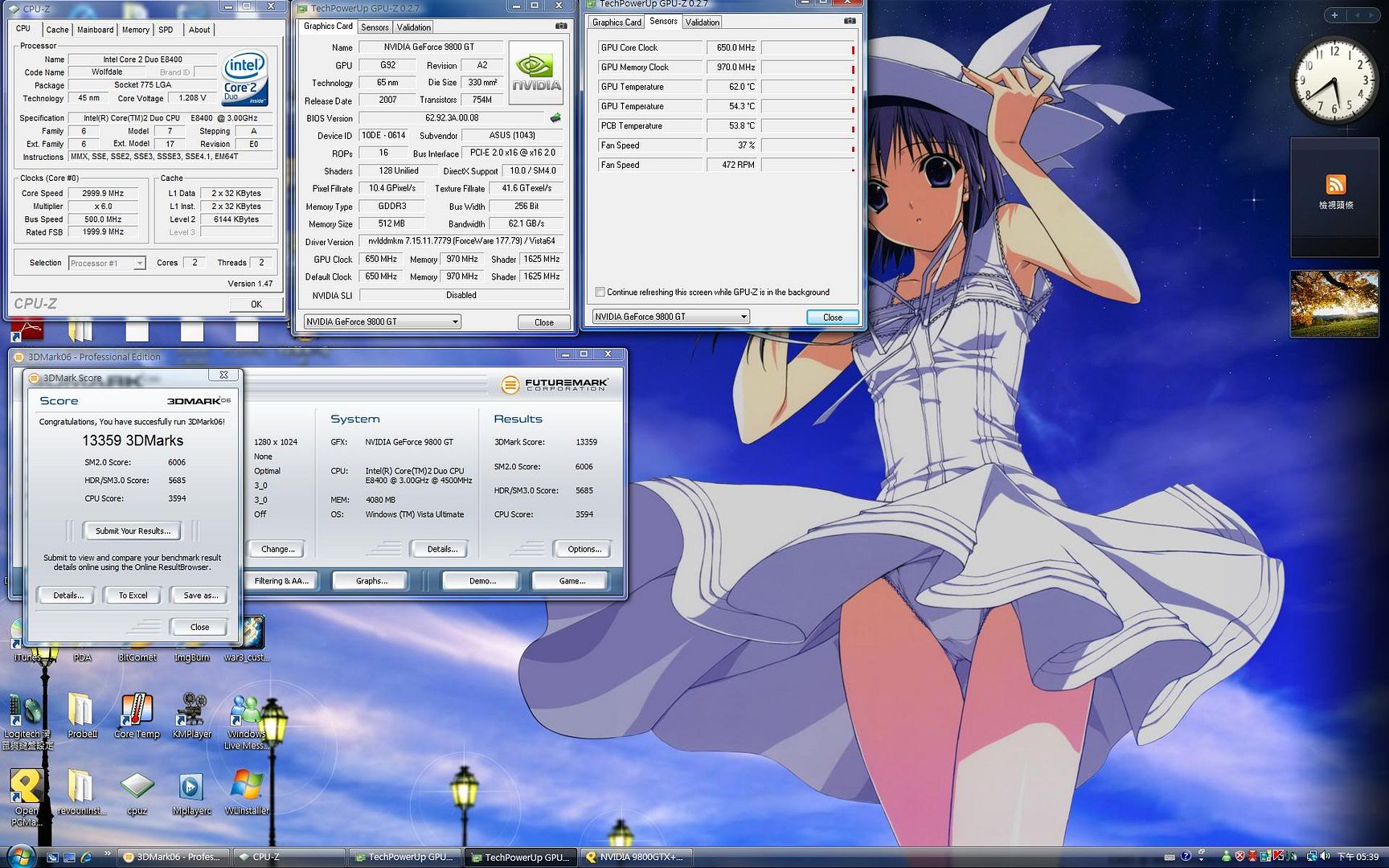
Task: Click the BIOS save chip icon in GPU-Z
Action: point(555,118)
